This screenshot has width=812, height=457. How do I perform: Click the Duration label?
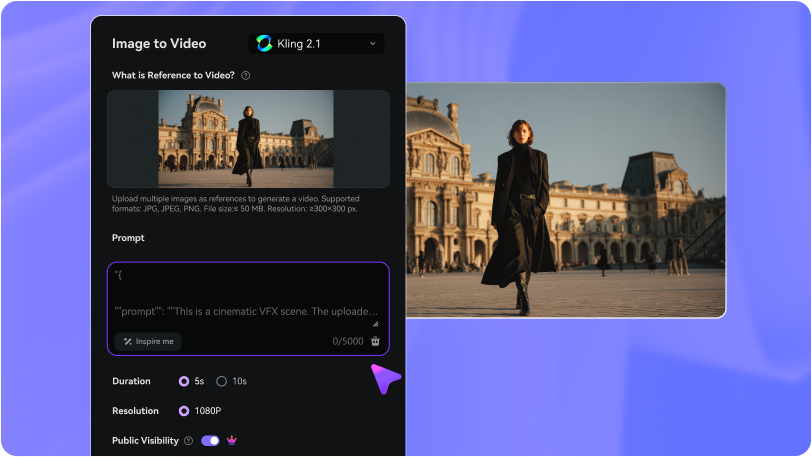131,381
